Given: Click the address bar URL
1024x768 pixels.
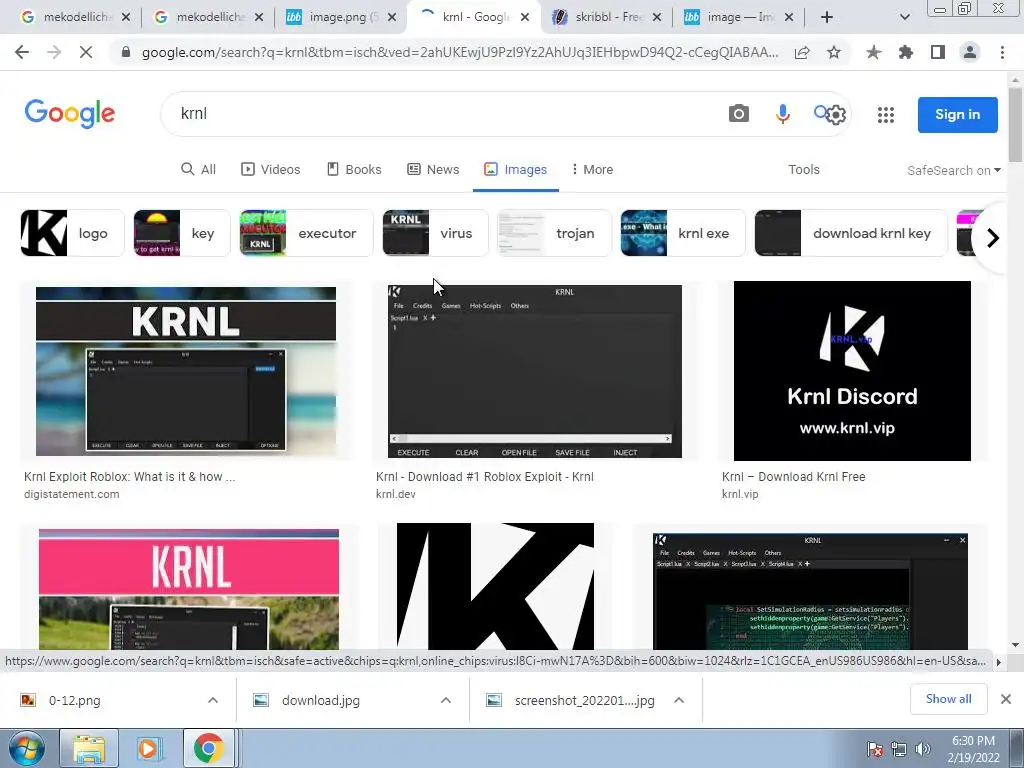Looking at the screenshot, I should (x=459, y=52).
